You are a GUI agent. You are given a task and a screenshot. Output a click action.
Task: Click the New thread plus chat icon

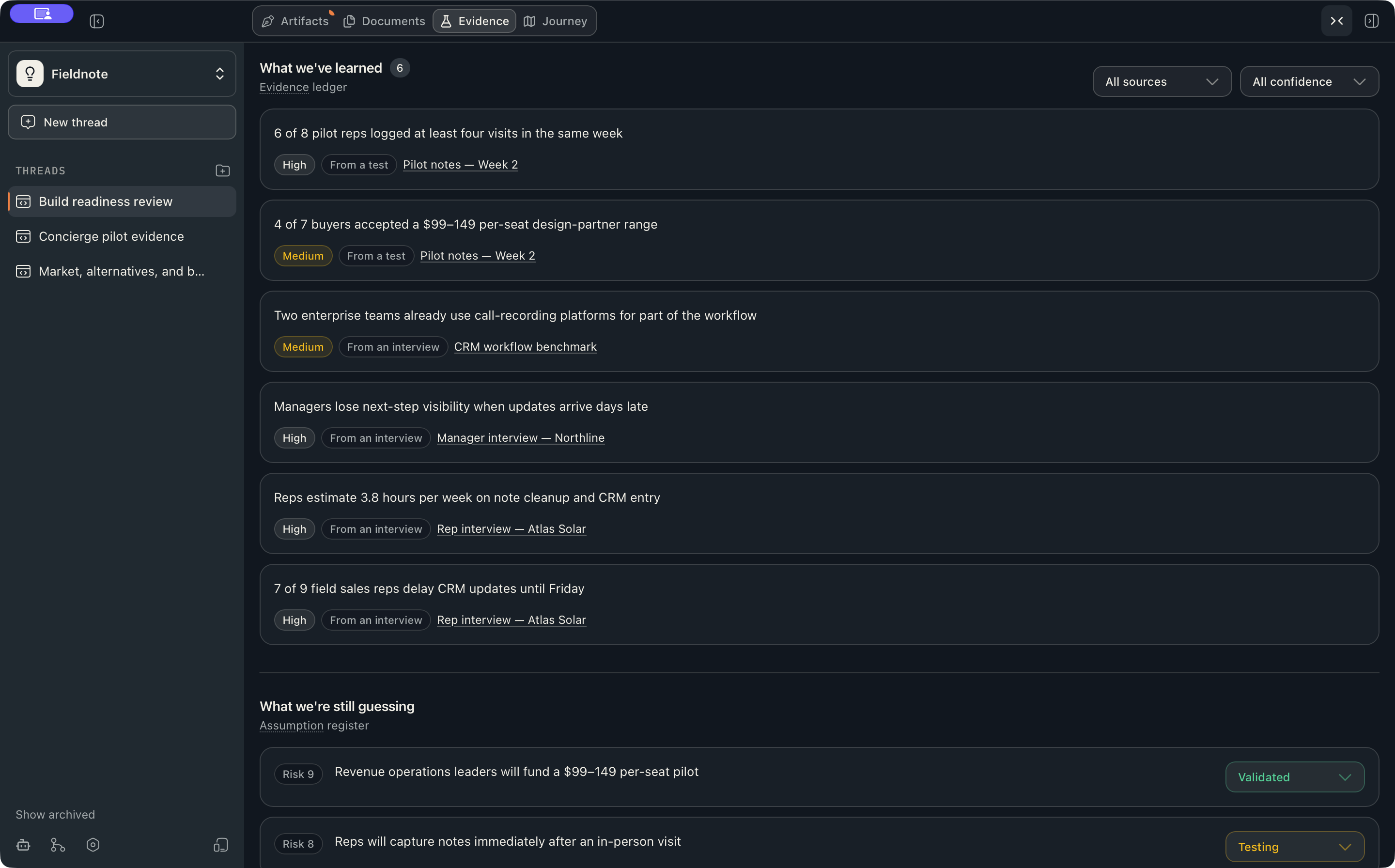[28, 122]
